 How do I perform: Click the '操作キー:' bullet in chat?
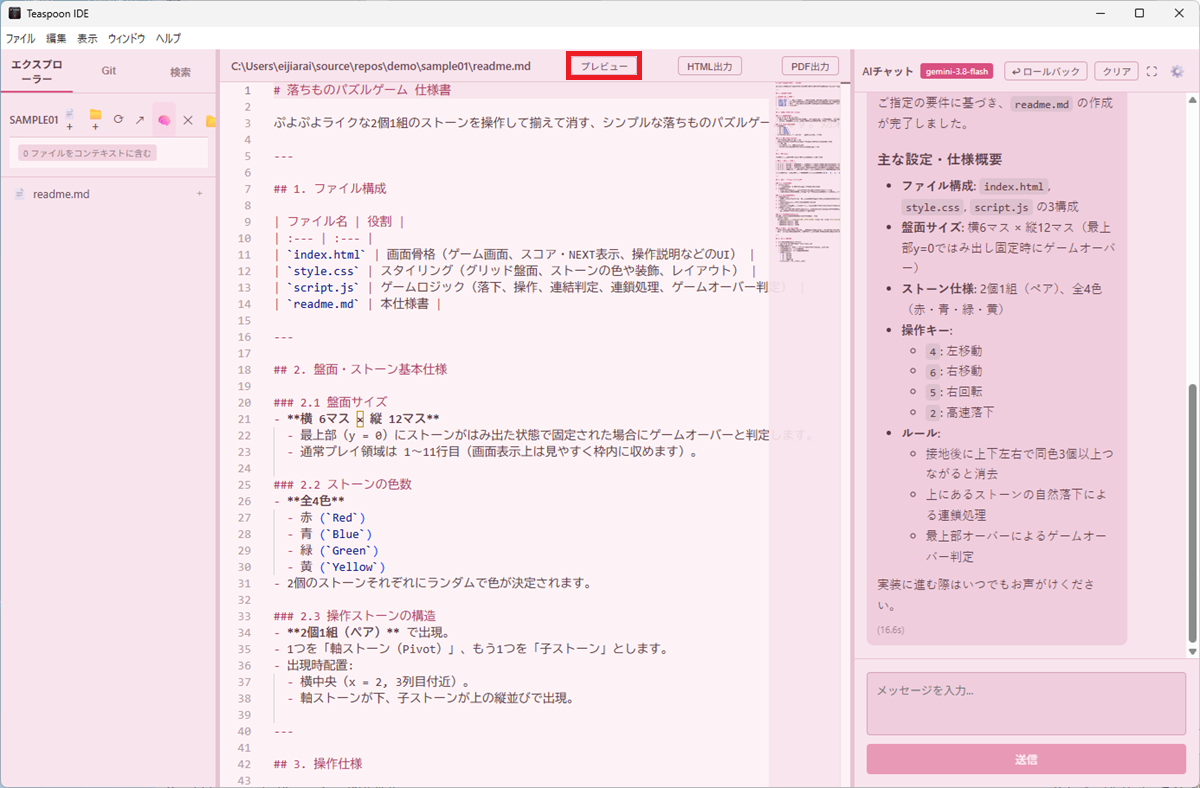coord(927,329)
